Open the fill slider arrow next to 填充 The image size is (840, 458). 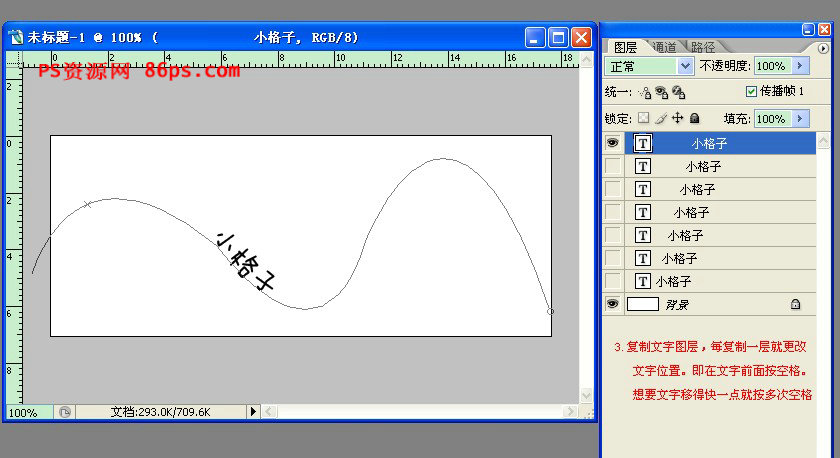[800, 118]
